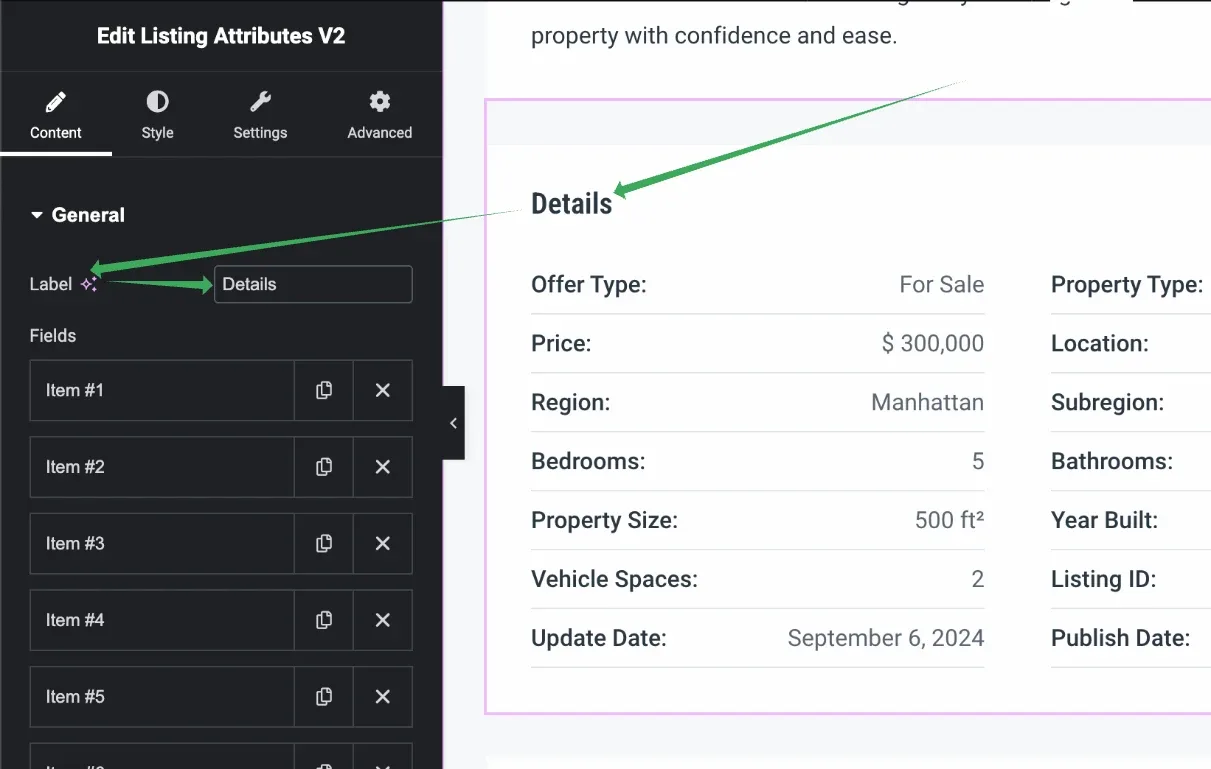This screenshot has width=1211, height=769.
Task: Go to the Advanced tab
Action: [x=379, y=115]
